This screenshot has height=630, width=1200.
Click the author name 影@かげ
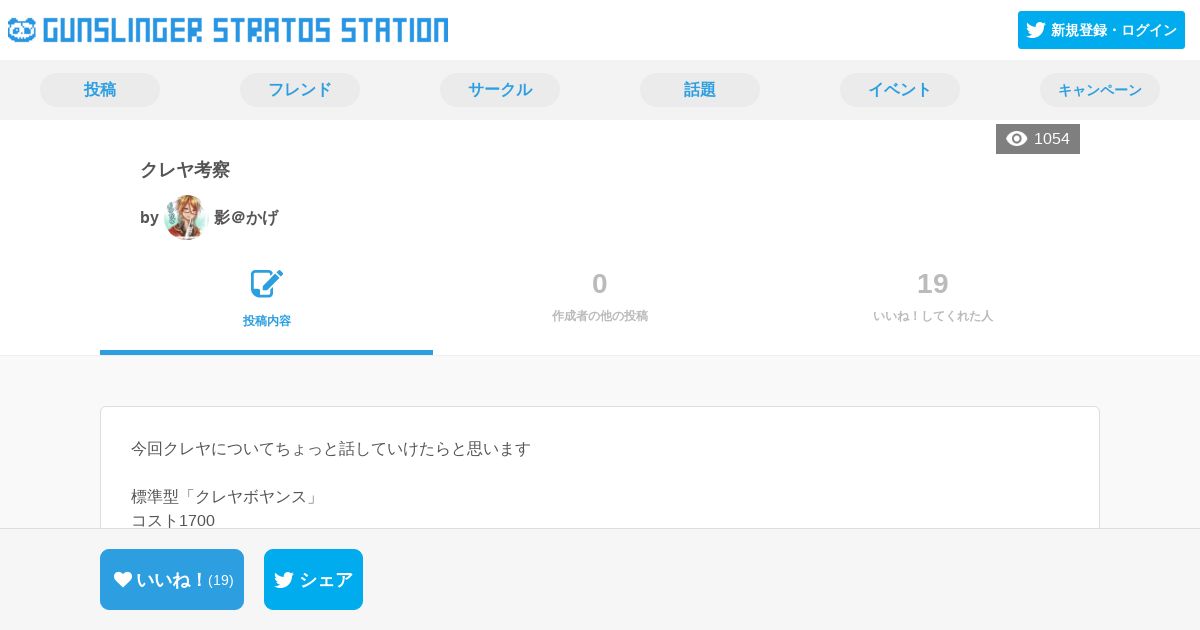point(246,217)
